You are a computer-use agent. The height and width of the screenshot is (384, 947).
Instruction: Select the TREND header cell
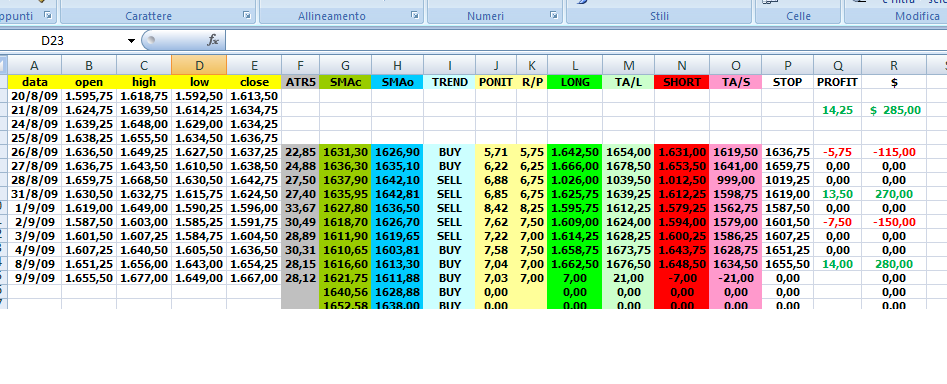449,82
